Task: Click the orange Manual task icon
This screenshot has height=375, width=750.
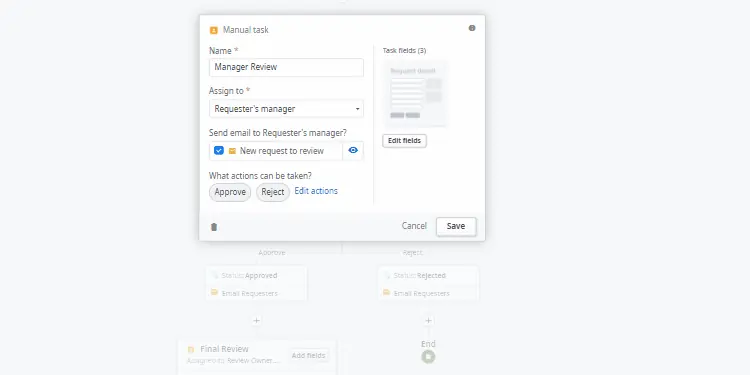Action: (214, 30)
